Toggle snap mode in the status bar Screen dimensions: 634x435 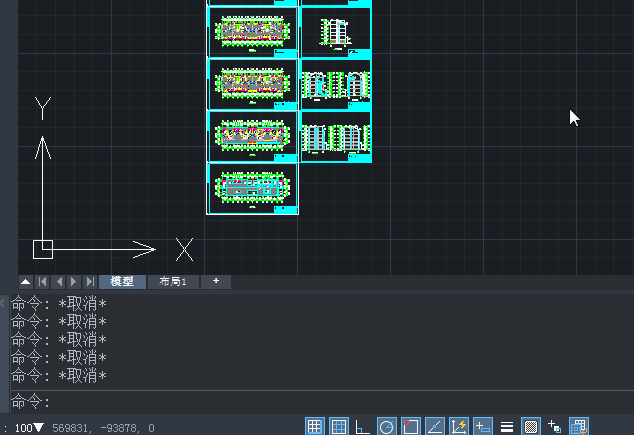coord(314,427)
